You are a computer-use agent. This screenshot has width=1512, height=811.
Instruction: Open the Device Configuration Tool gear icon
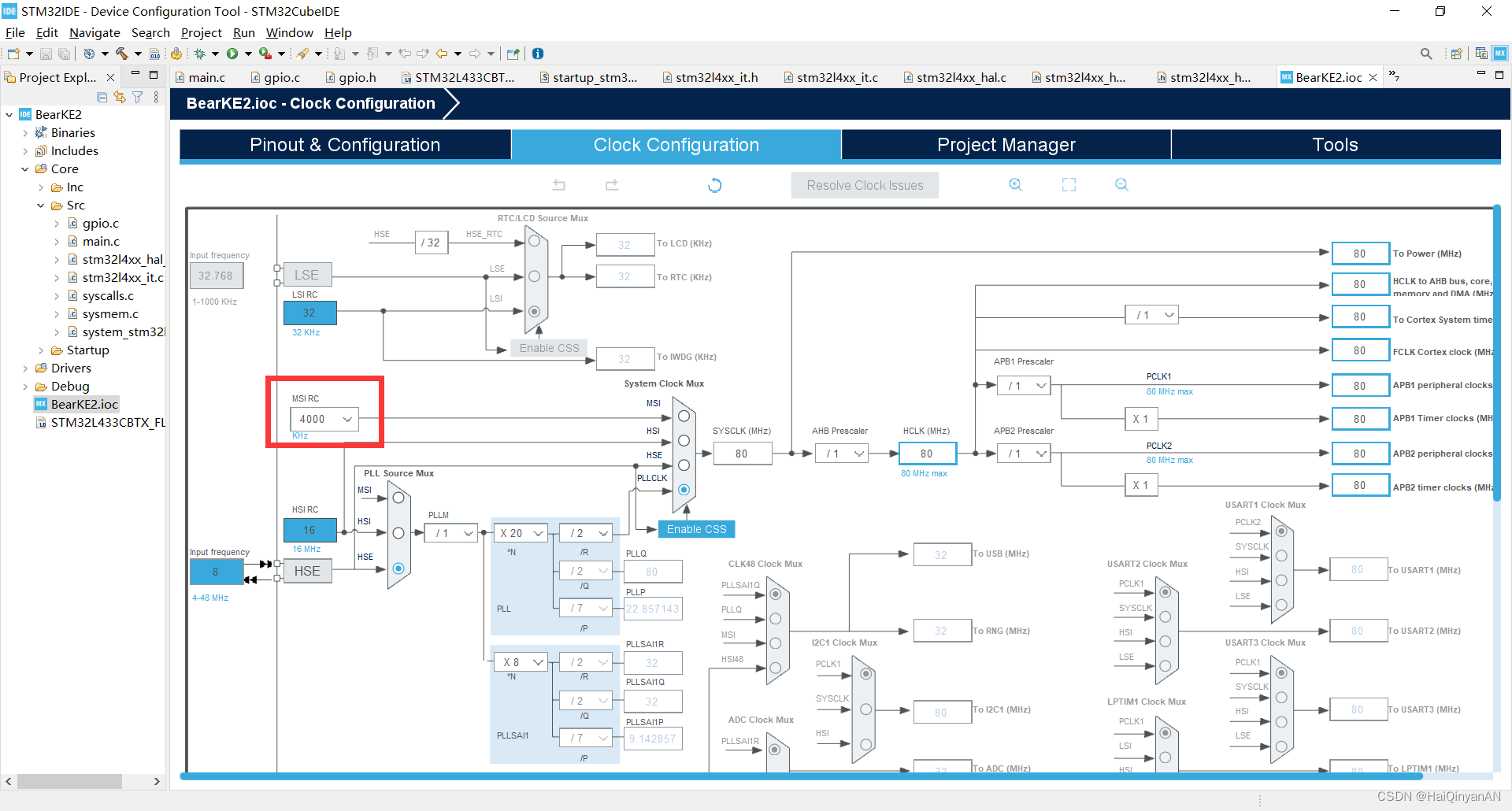click(x=176, y=53)
